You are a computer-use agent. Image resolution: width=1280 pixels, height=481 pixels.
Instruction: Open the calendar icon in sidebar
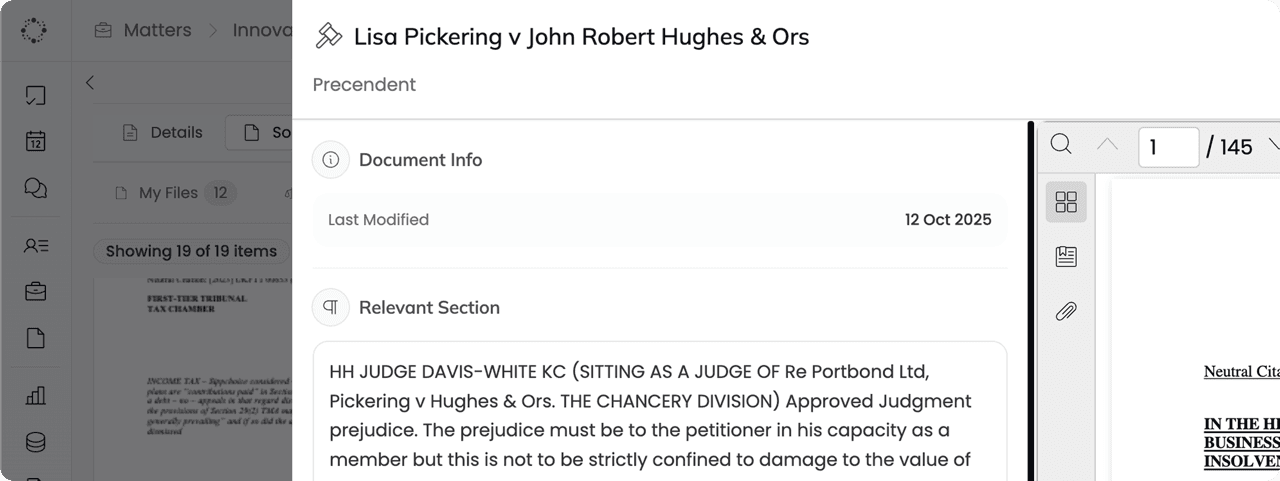tap(35, 141)
